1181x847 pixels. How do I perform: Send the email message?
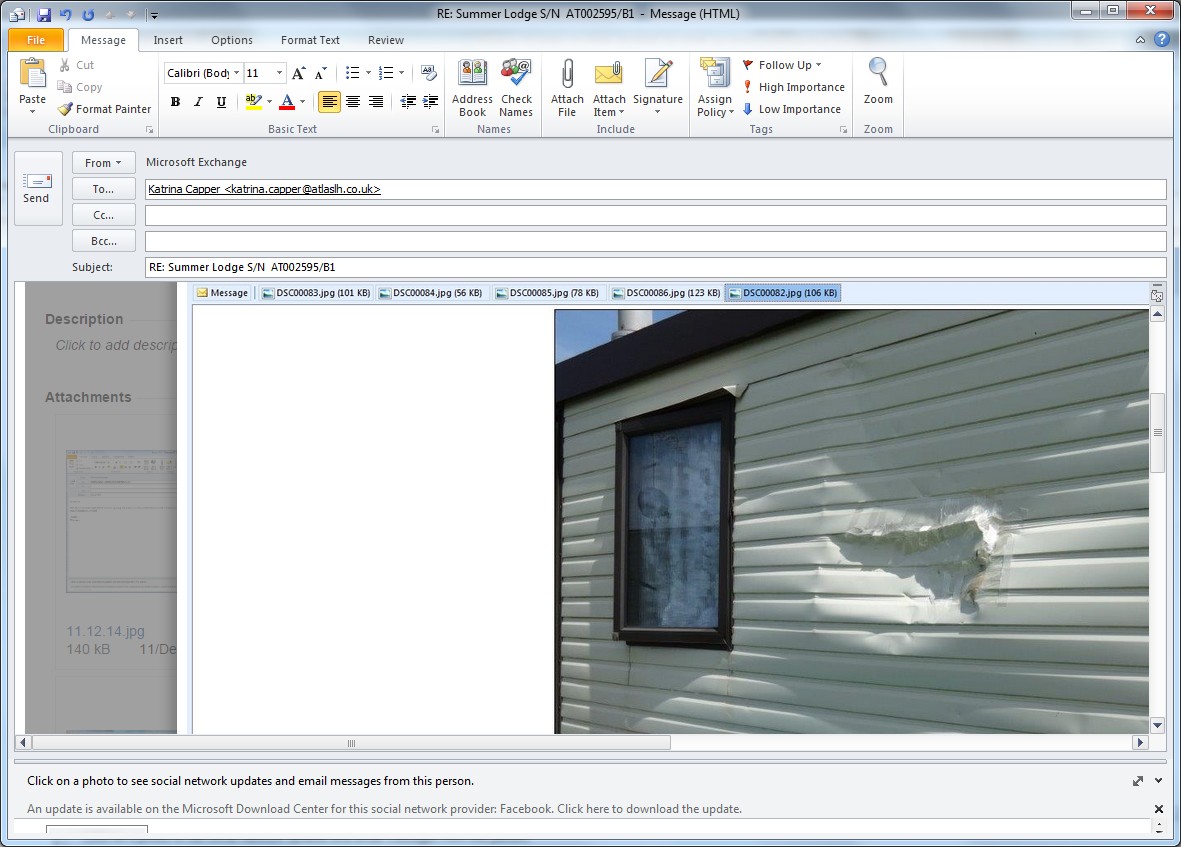coord(38,188)
